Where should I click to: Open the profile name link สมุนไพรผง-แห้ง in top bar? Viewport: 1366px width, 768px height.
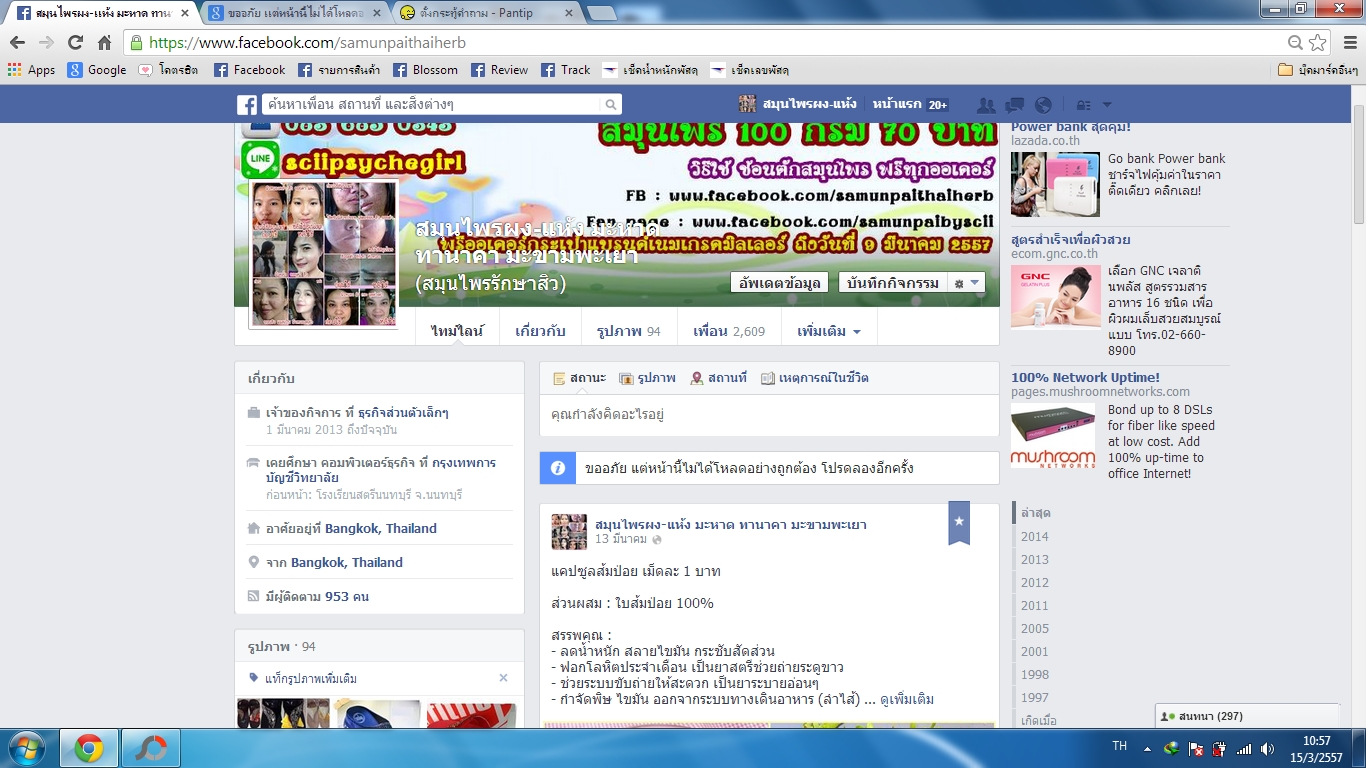pos(797,104)
